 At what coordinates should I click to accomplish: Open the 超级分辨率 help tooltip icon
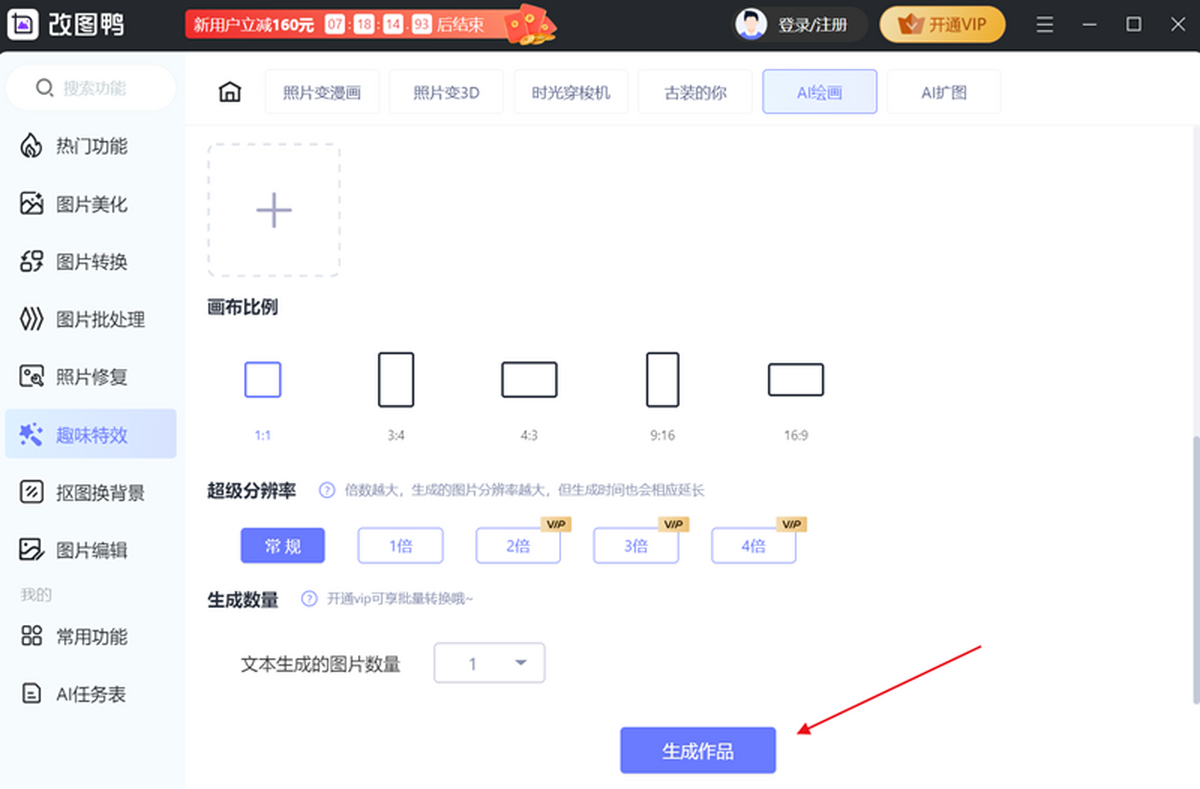327,489
